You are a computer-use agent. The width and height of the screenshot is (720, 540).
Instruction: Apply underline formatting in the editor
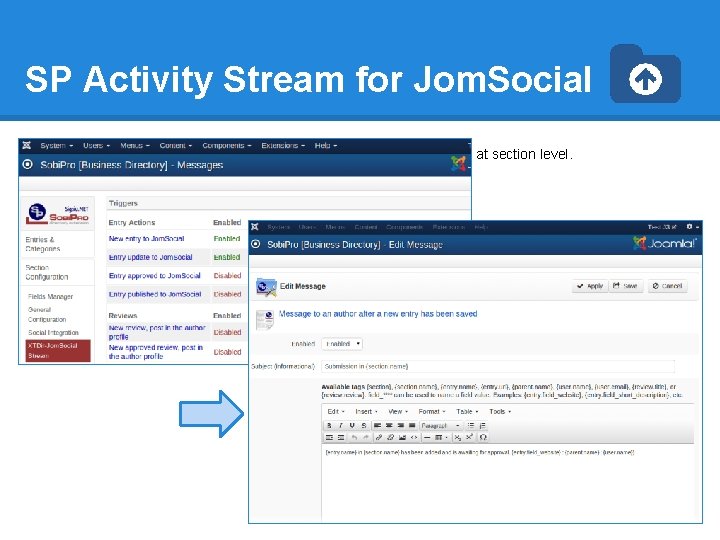352,426
